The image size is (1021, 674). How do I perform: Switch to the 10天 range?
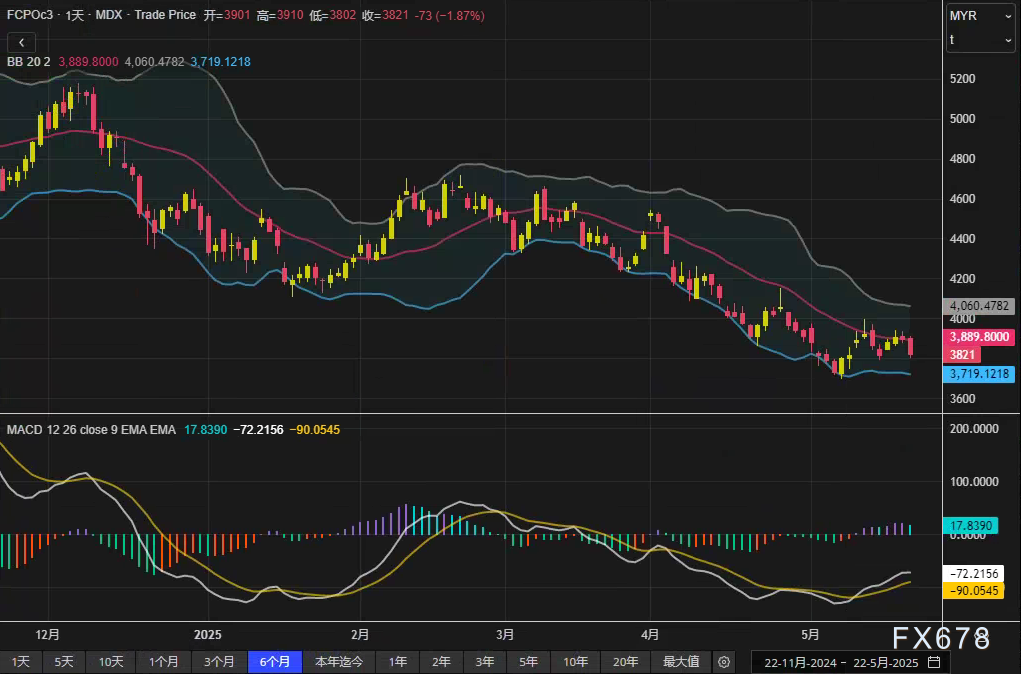coord(111,662)
